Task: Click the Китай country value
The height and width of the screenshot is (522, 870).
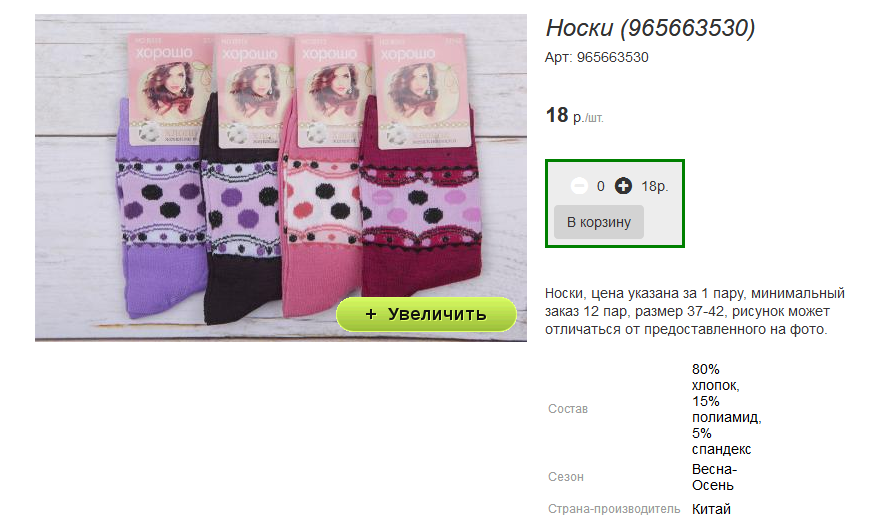Action: [711, 509]
